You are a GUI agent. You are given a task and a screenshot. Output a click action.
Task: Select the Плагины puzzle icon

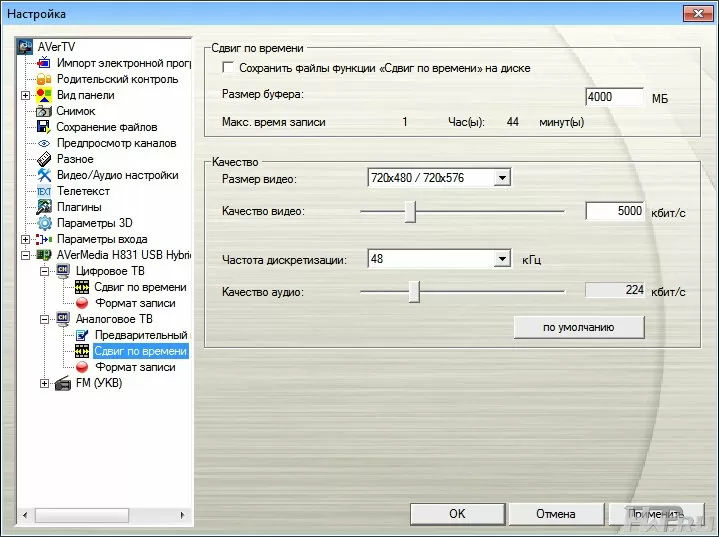coord(44,207)
